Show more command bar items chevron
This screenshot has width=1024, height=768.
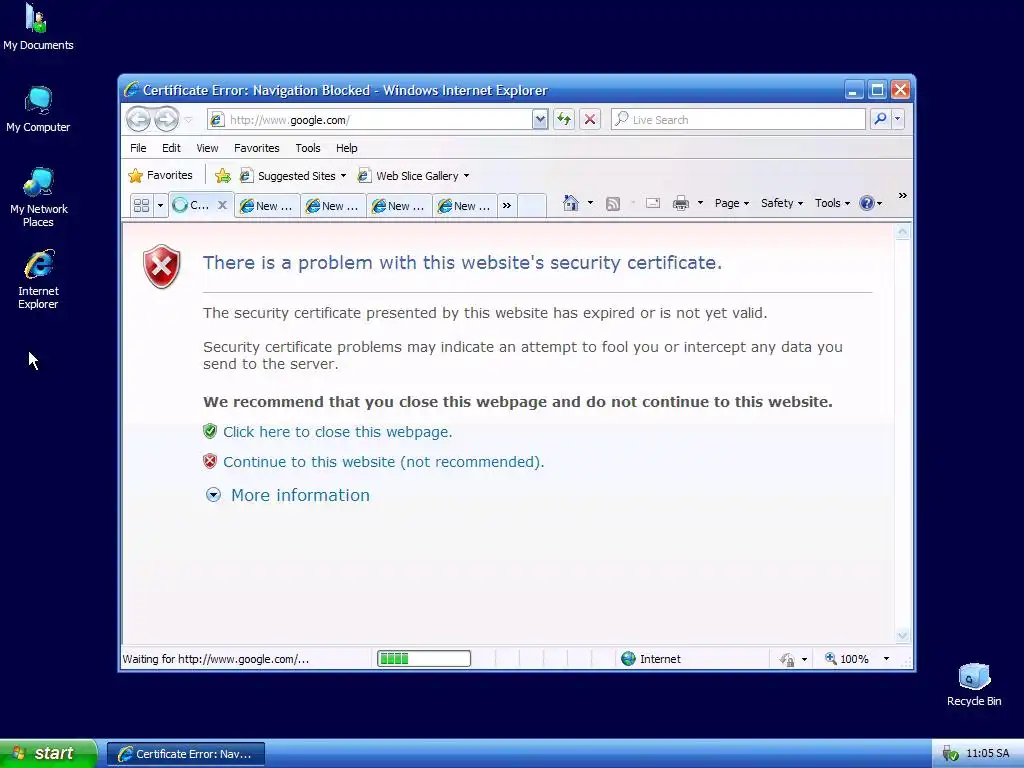point(903,195)
